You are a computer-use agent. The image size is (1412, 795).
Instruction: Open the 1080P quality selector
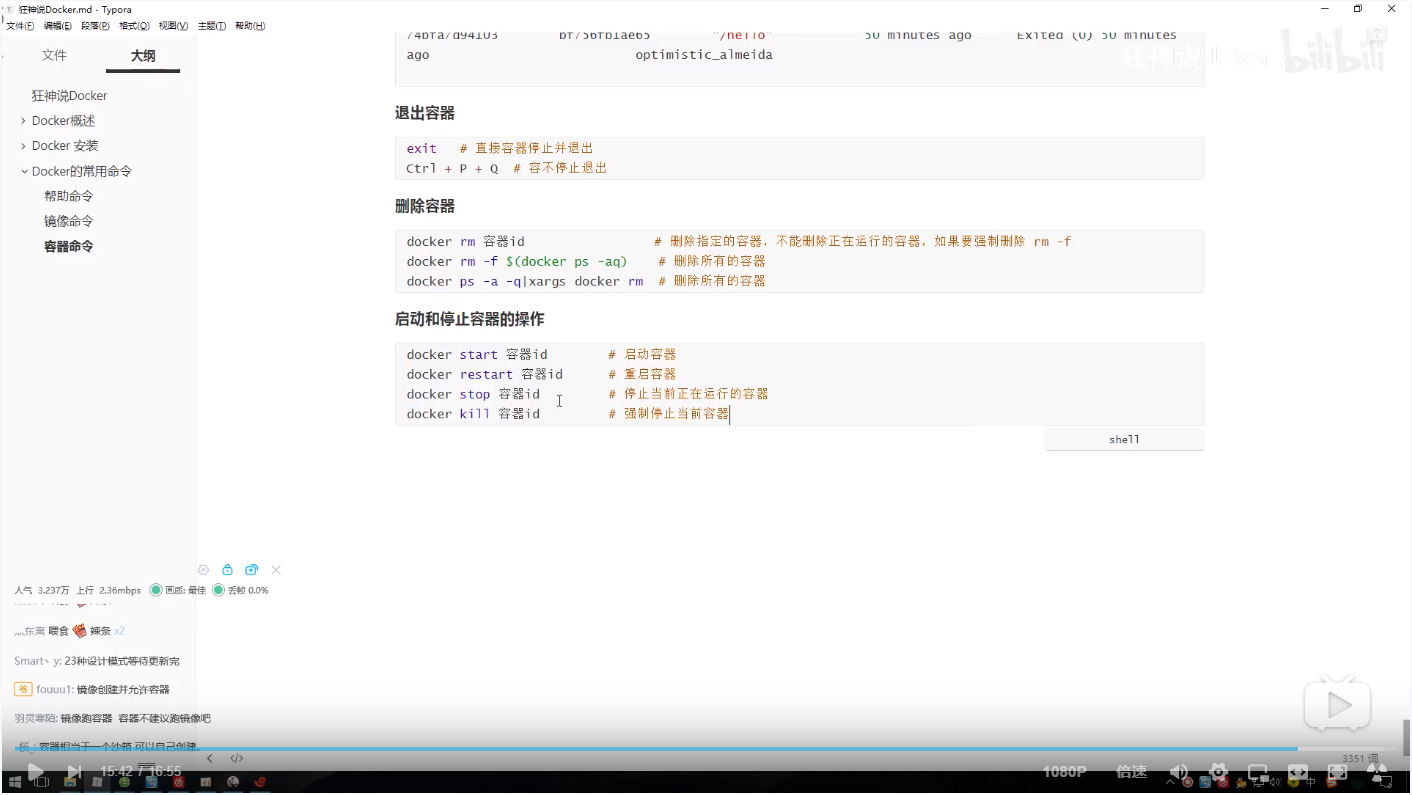(x=1065, y=772)
